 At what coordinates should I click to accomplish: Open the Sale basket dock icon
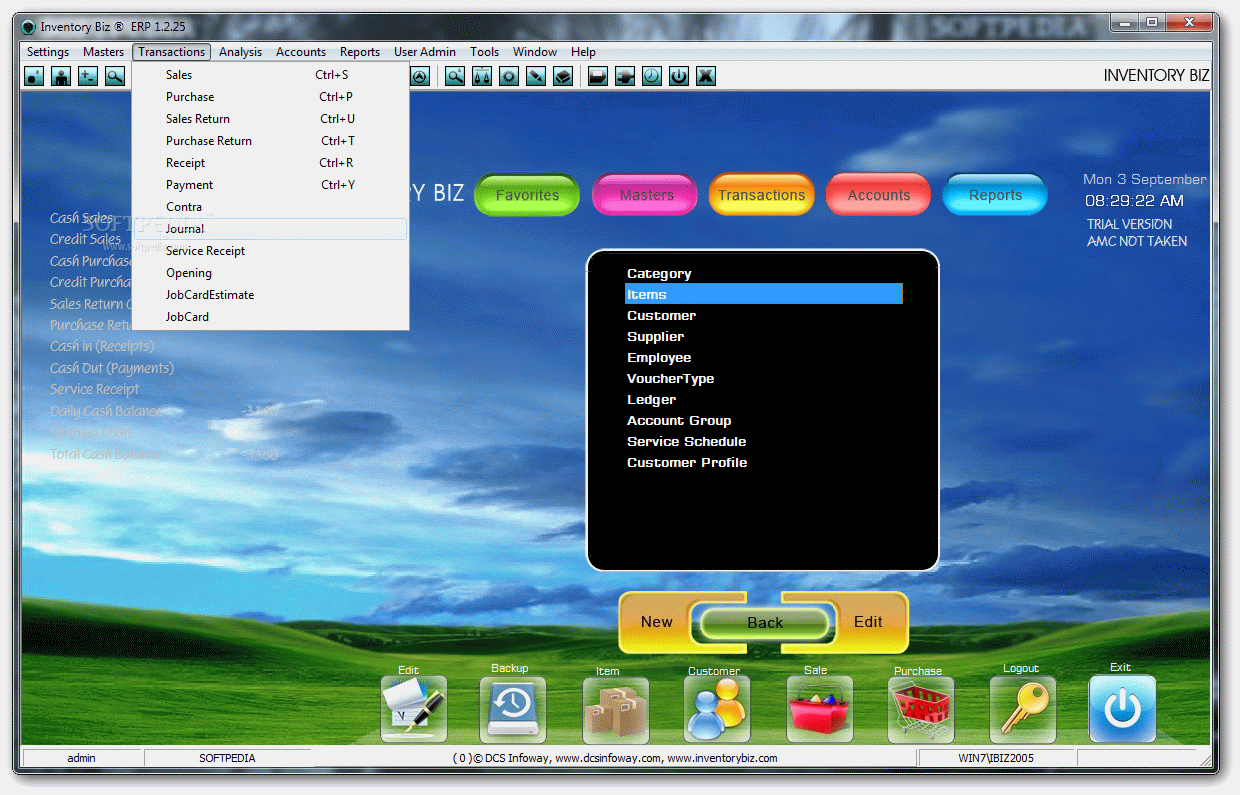point(819,709)
